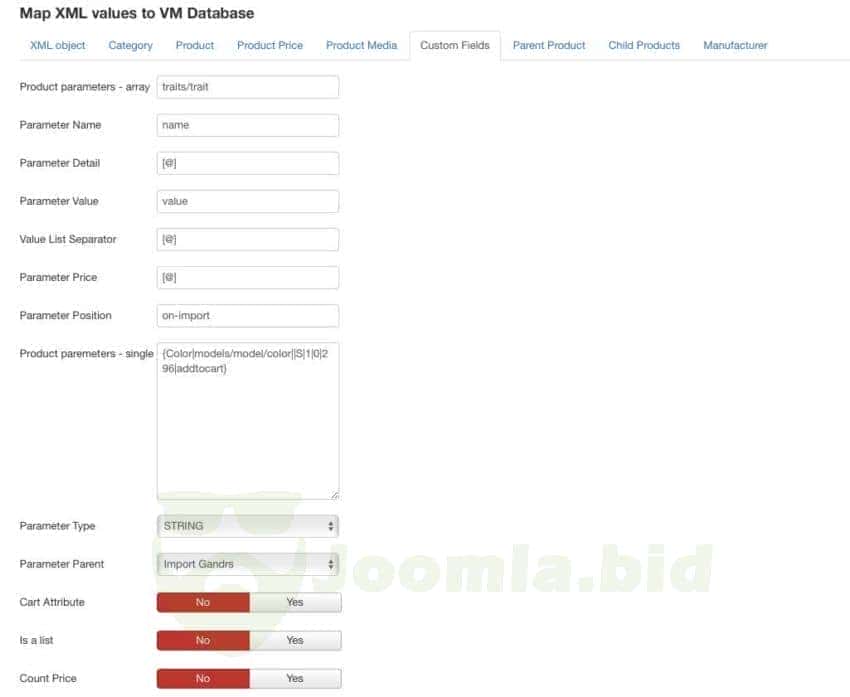850x697 pixels.
Task: Set Cart Attribute to Yes
Action: point(295,602)
